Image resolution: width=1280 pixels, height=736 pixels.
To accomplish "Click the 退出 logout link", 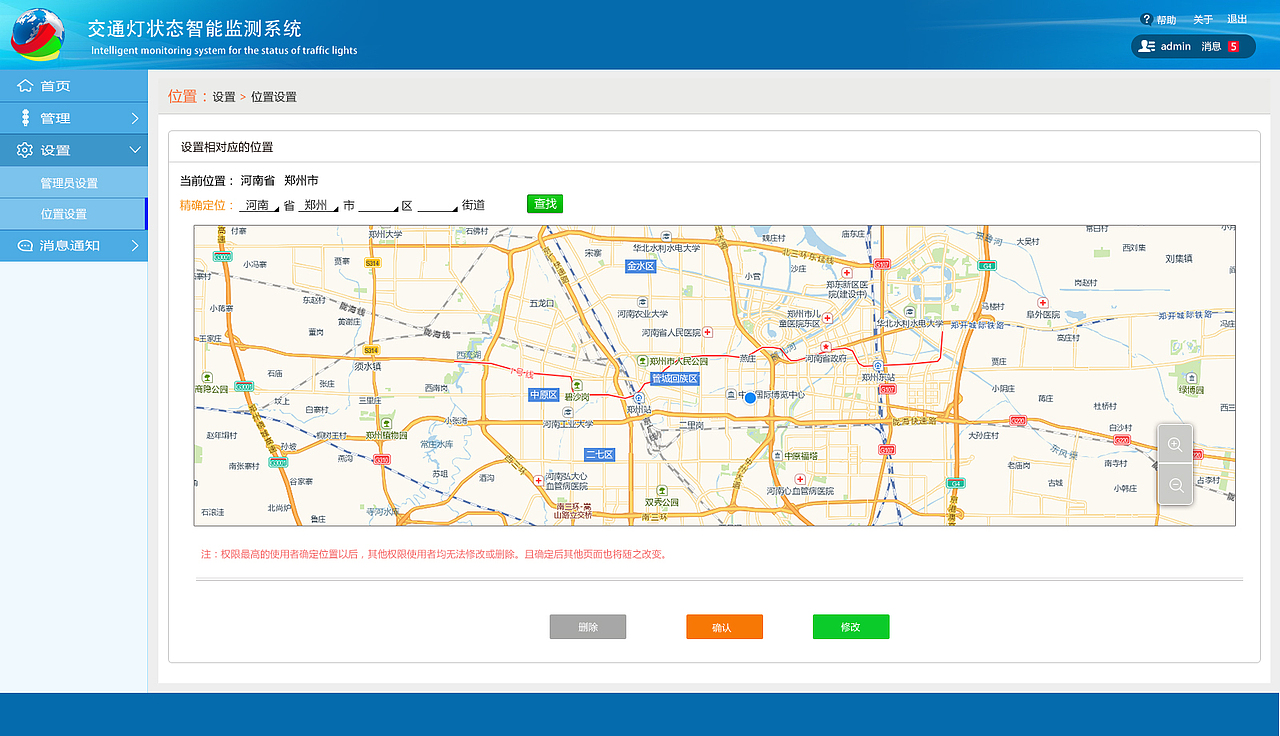I will click(x=1237, y=20).
